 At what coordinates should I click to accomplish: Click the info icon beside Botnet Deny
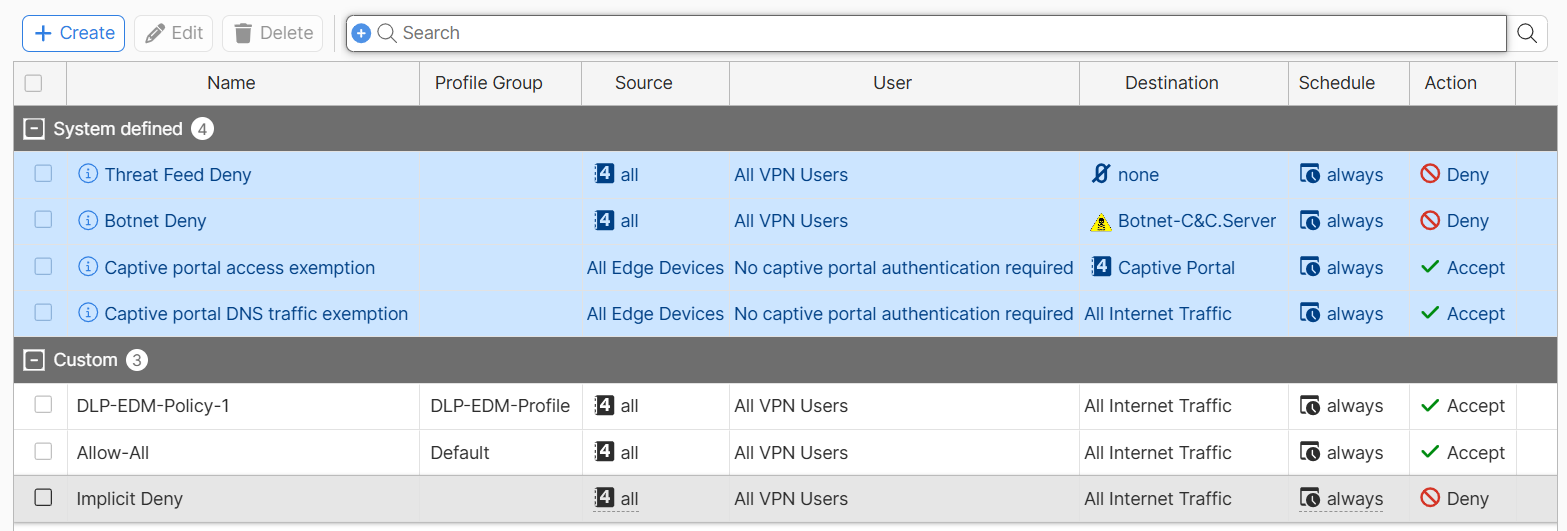click(x=88, y=221)
